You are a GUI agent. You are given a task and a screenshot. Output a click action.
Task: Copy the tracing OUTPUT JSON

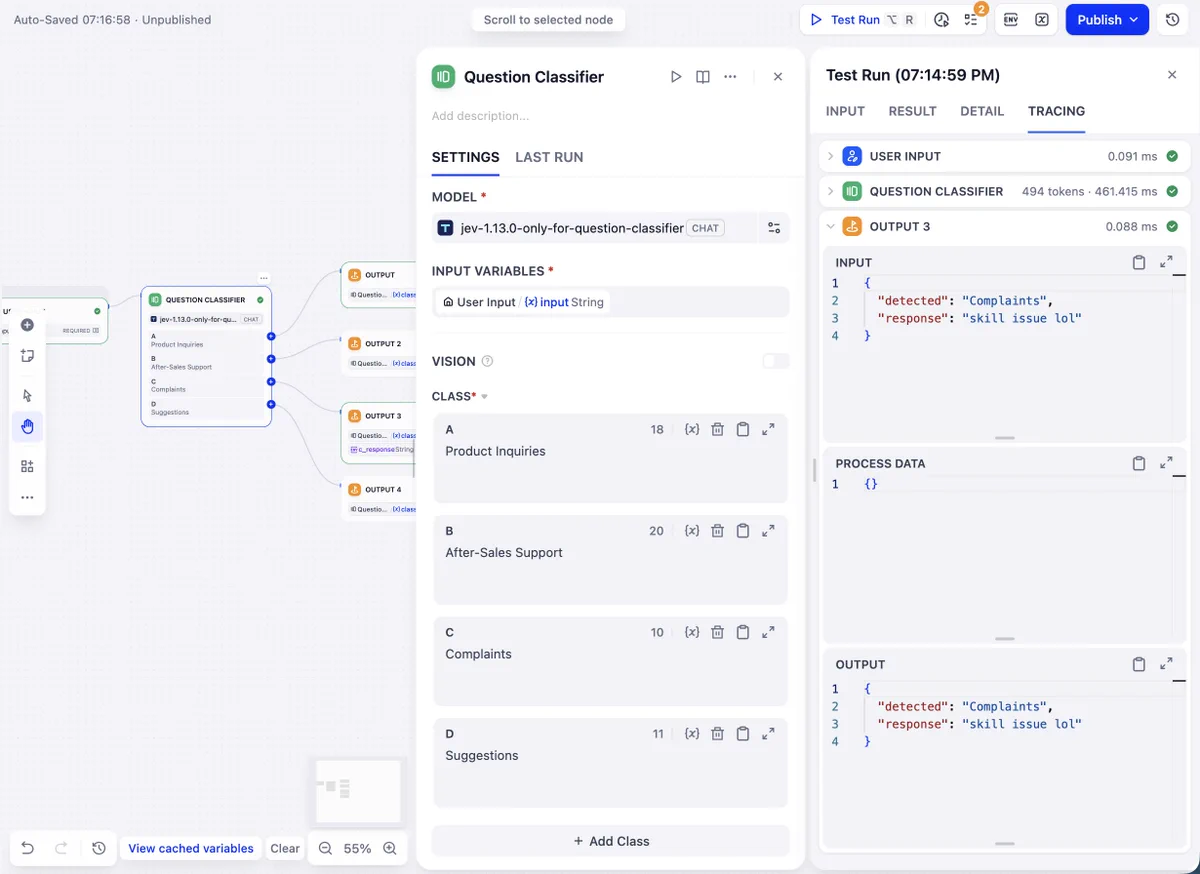pyautogui.click(x=1139, y=664)
